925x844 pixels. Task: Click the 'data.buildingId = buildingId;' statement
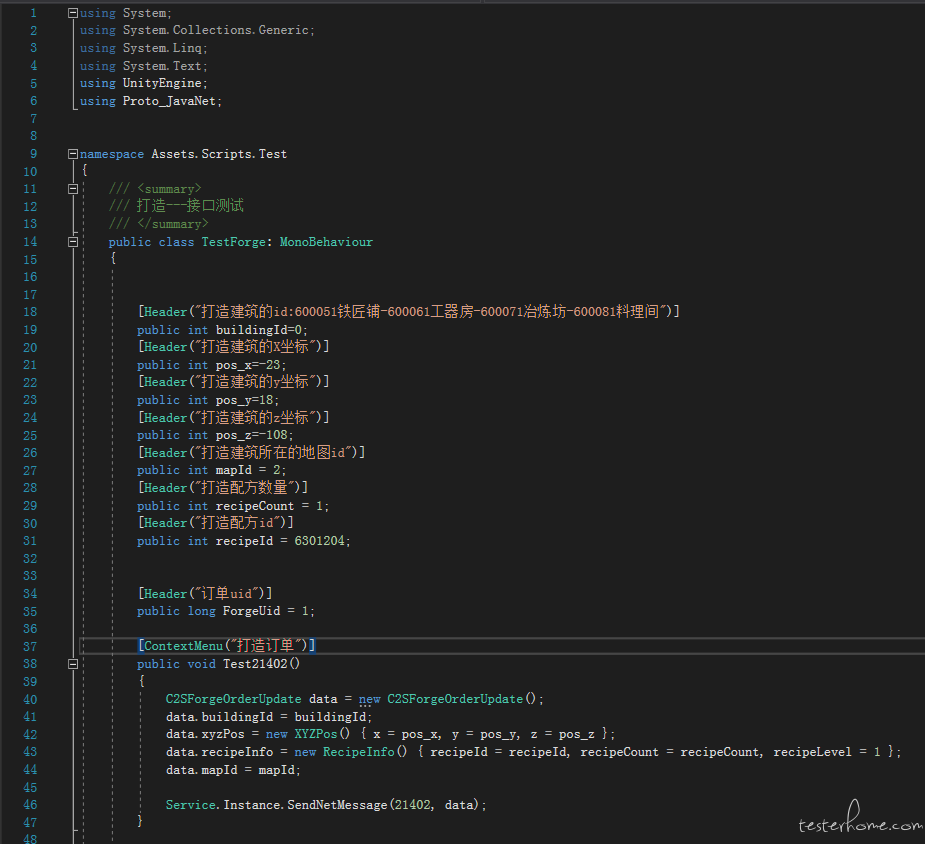(x=269, y=717)
